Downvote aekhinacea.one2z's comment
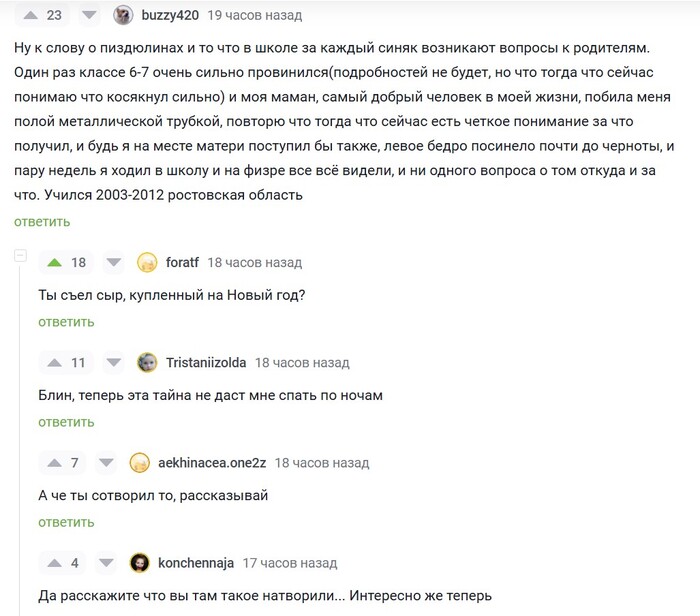The width and height of the screenshot is (700, 616). coord(106,463)
